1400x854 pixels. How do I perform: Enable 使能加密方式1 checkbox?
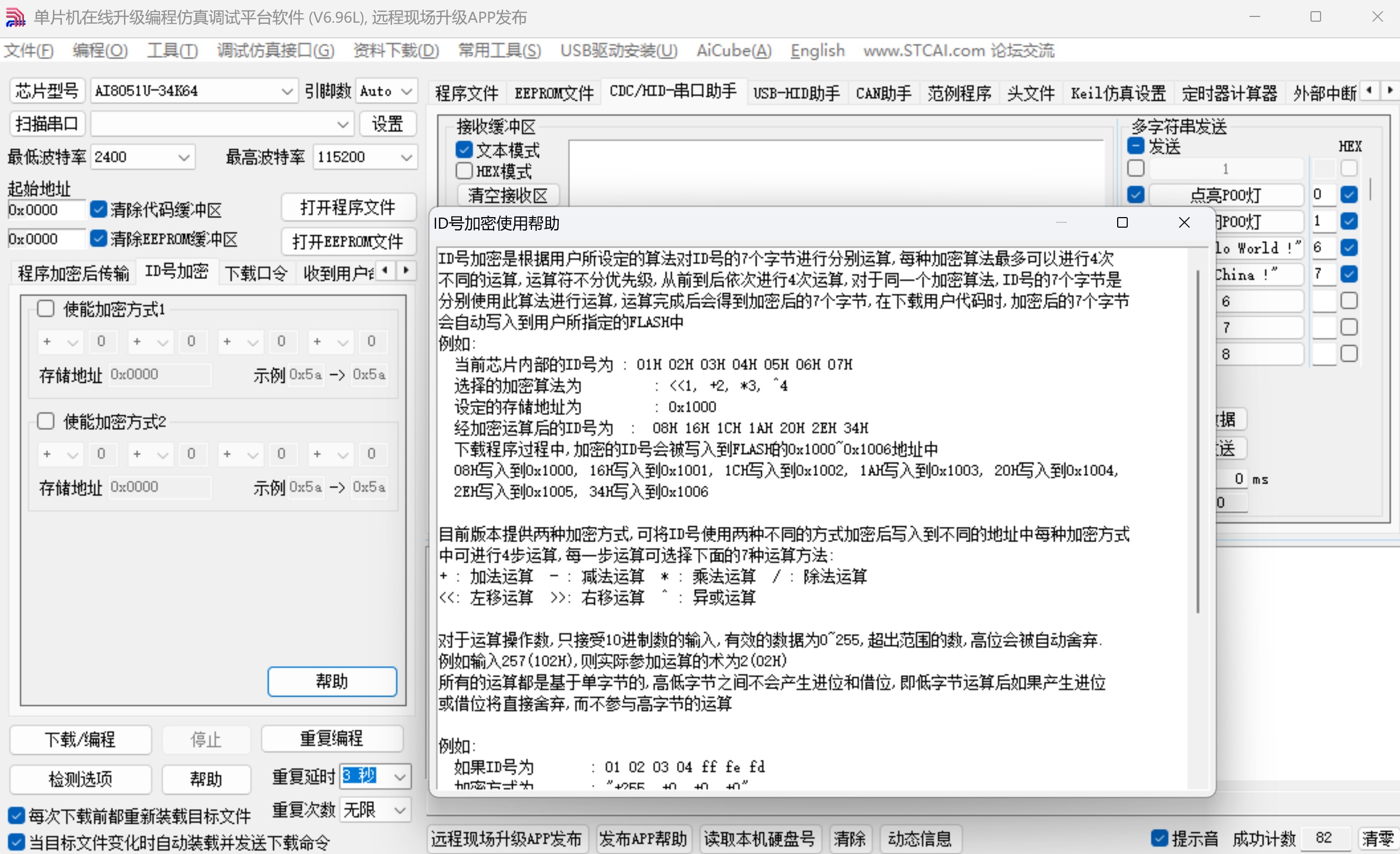pyautogui.click(x=46, y=309)
